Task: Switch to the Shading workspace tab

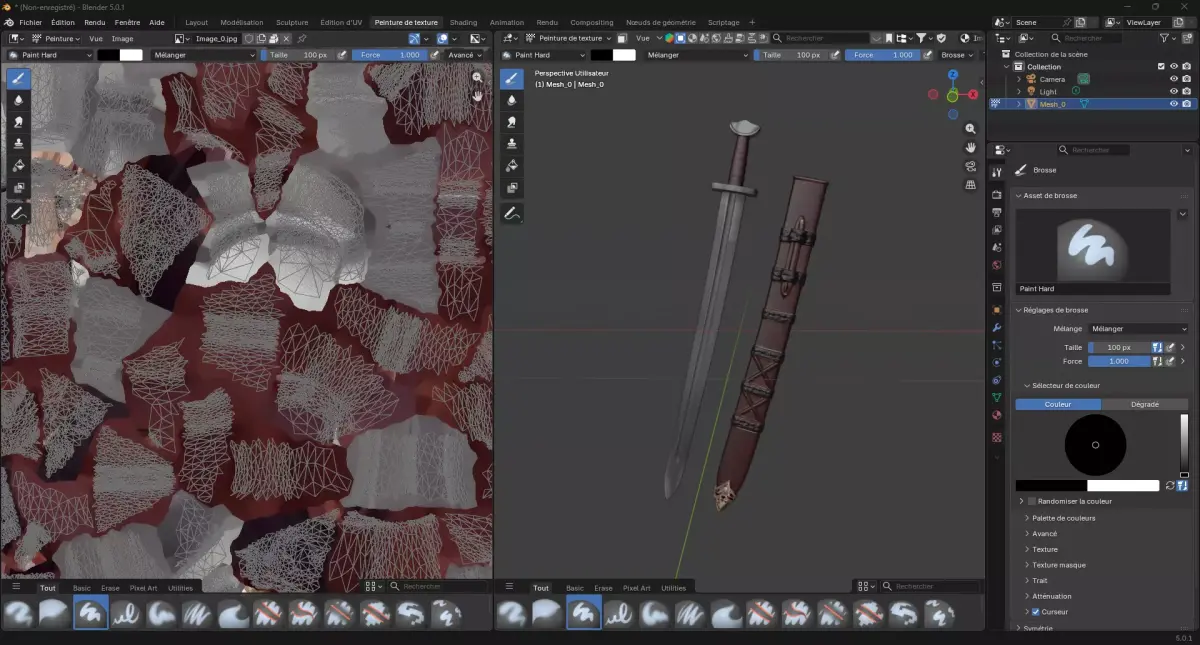Action: point(463,22)
